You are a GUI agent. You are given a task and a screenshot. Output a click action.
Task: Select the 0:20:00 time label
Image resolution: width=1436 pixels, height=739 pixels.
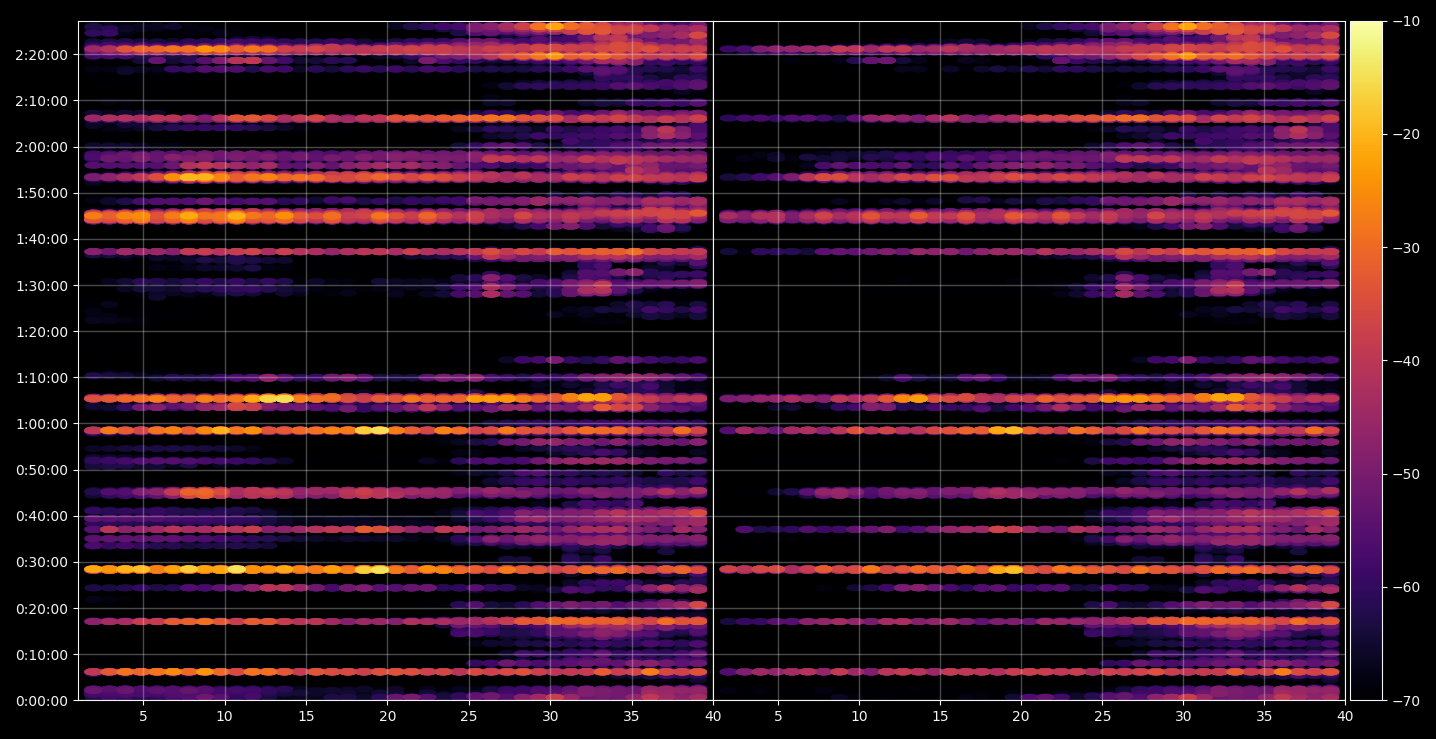point(41,609)
